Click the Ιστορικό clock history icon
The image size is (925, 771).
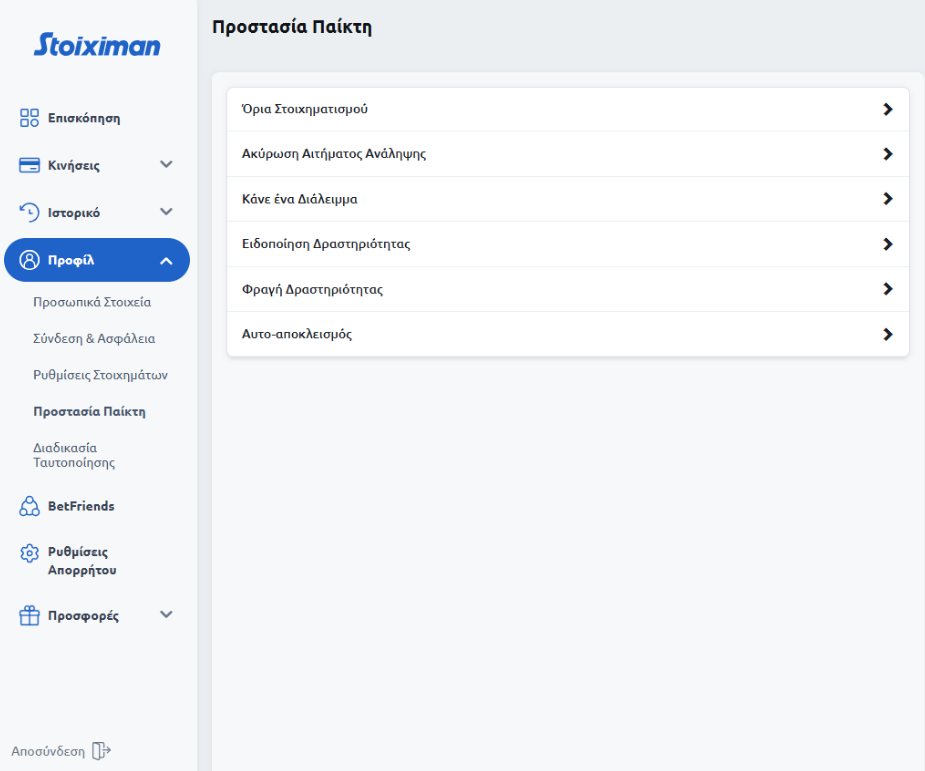click(x=29, y=212)
